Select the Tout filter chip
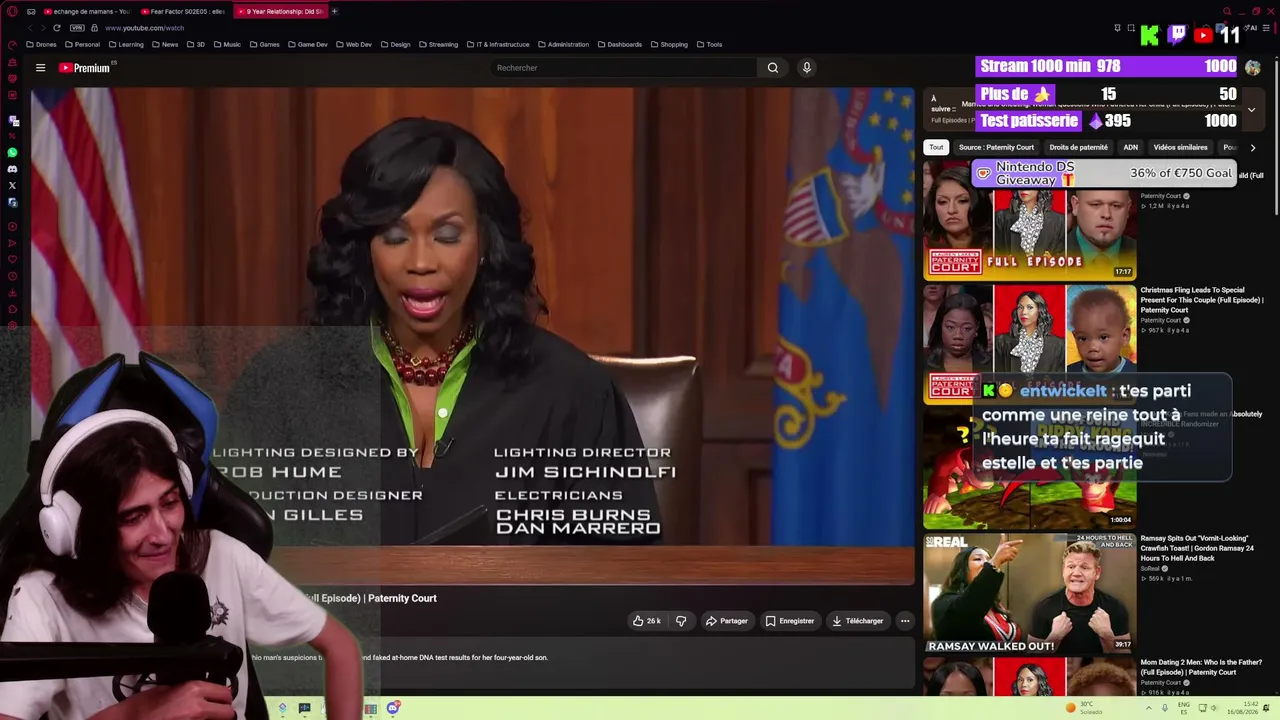 click(936, 147)
